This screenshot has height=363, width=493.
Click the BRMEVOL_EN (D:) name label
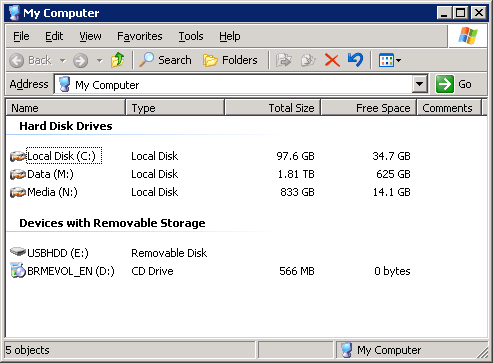pos(71,271)
